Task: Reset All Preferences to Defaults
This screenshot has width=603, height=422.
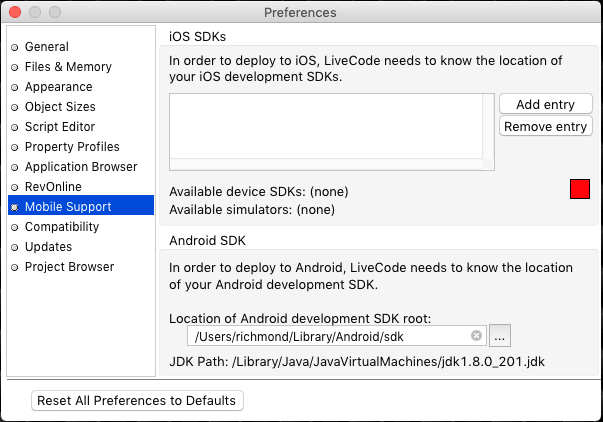Action: pyautogui.click(x=137, y=401)
